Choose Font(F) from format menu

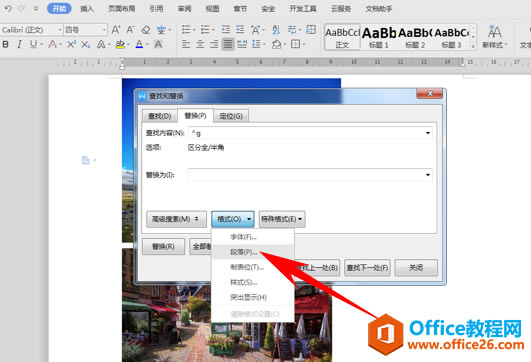coord(252,237)
